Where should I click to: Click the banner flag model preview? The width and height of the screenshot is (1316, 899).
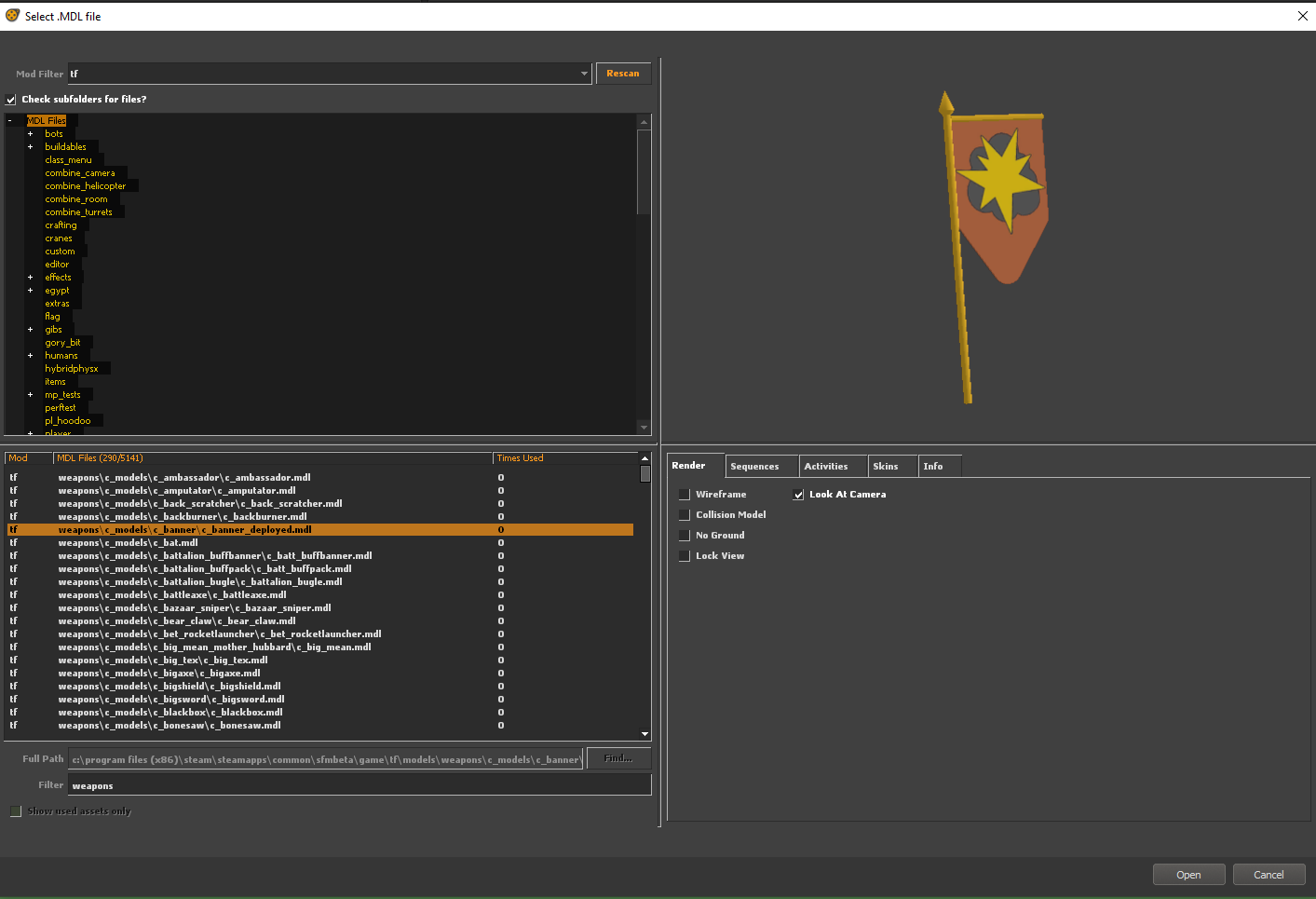point(997,247)
